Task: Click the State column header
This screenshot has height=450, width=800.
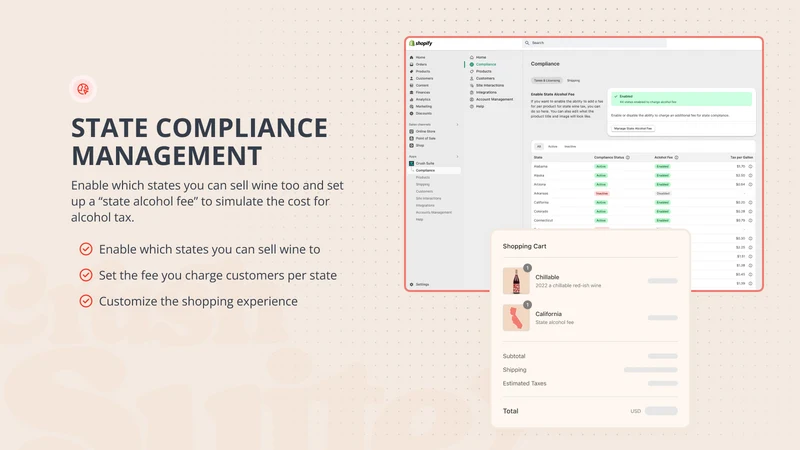Action: coord(538,158)
